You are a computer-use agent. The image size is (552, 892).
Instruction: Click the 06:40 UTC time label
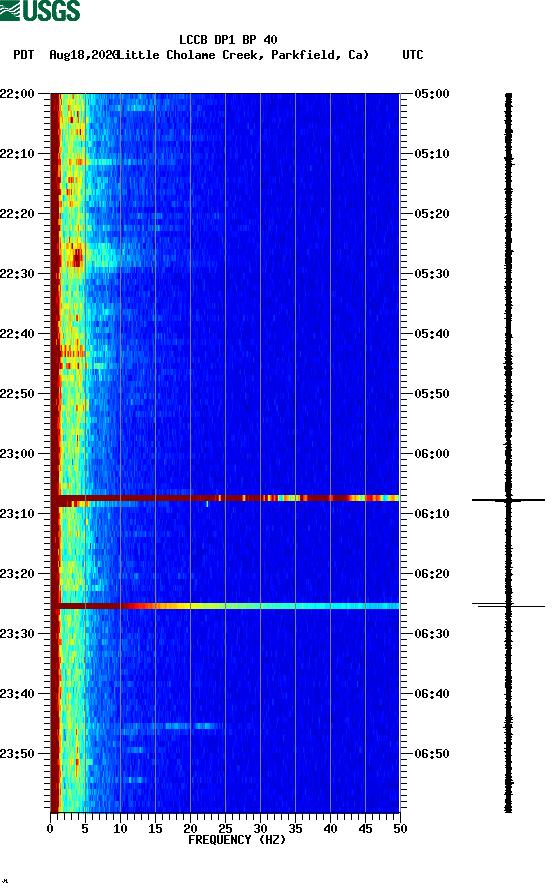432,694
